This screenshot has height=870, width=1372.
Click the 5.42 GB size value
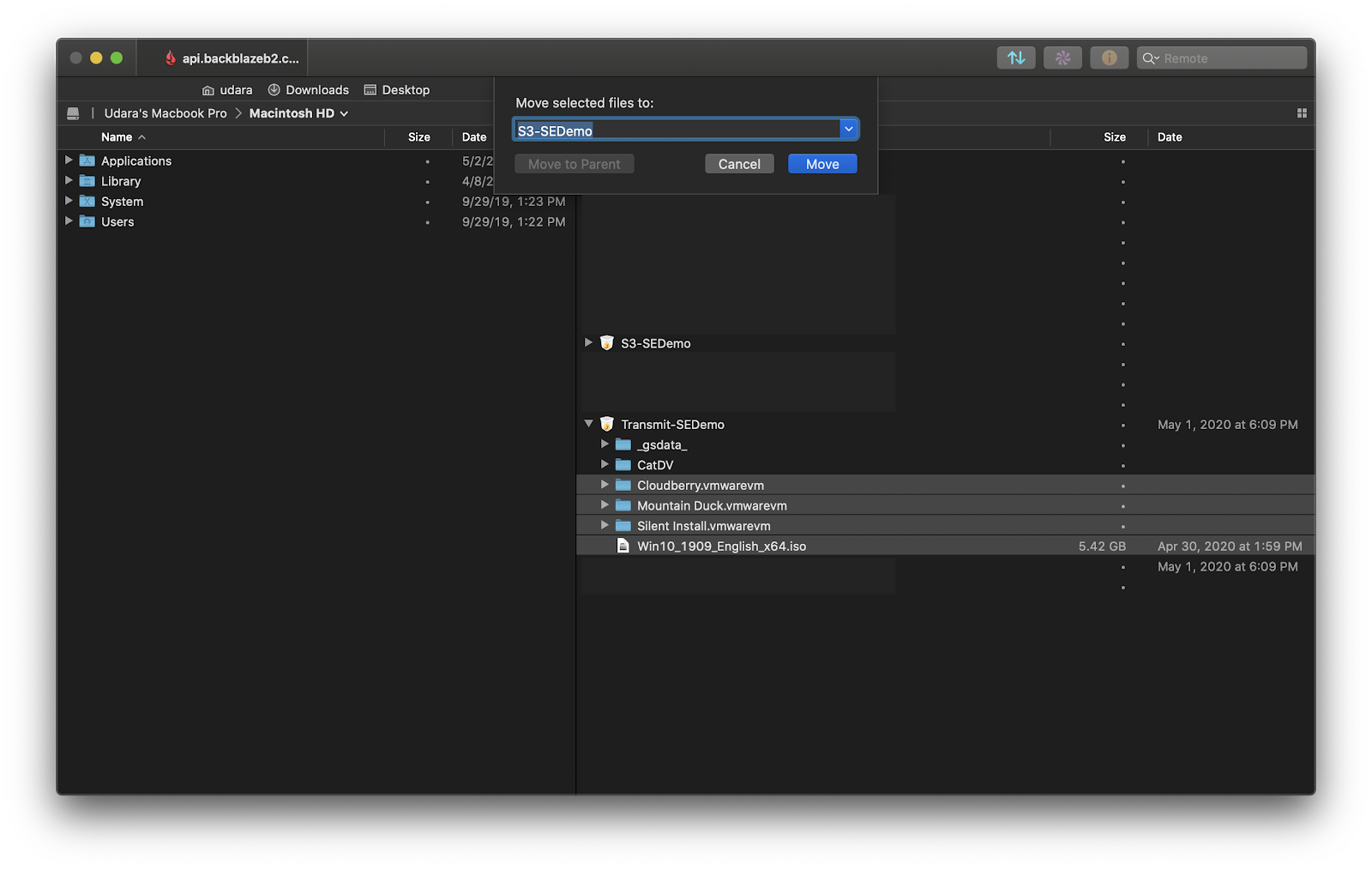click(1102, 546)
